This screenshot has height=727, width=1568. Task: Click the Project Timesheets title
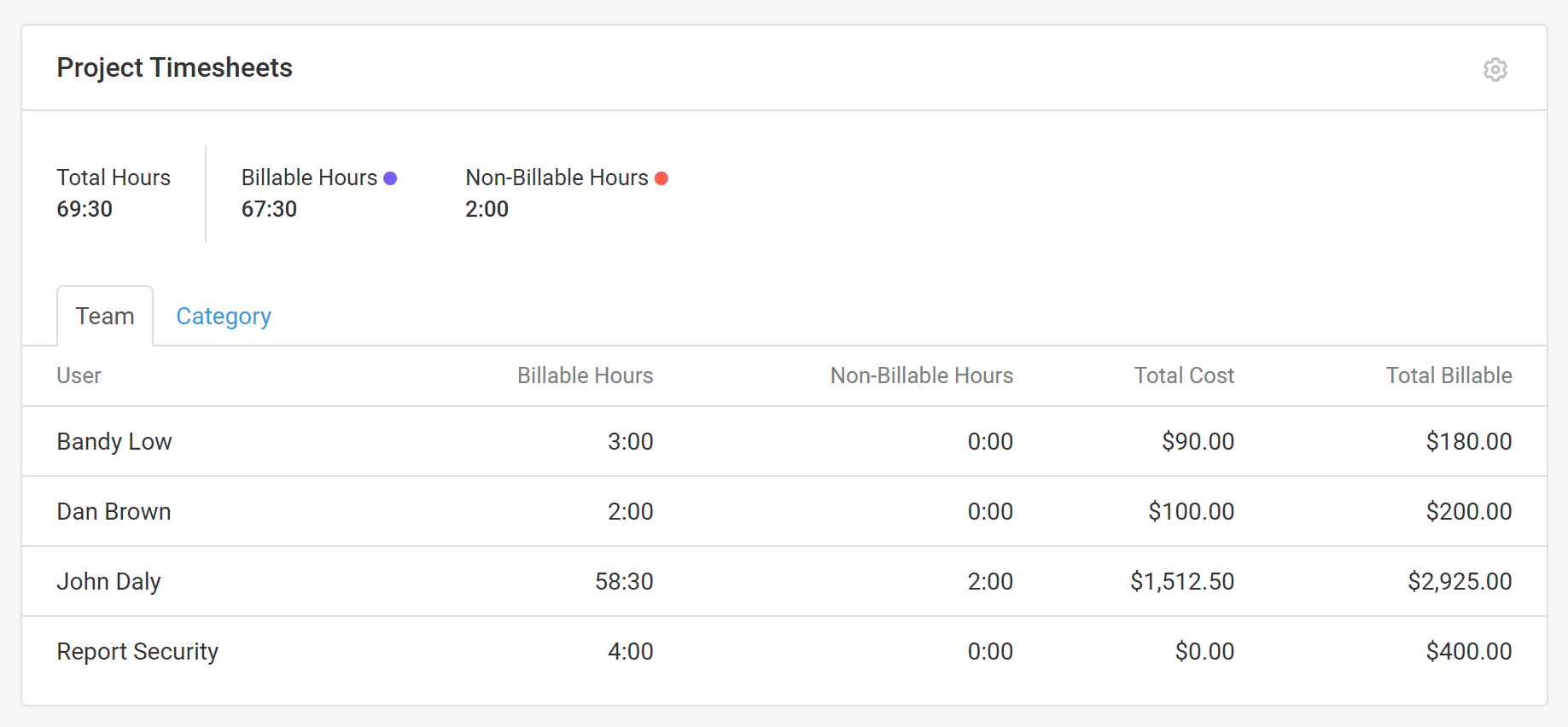pos(174,67)
